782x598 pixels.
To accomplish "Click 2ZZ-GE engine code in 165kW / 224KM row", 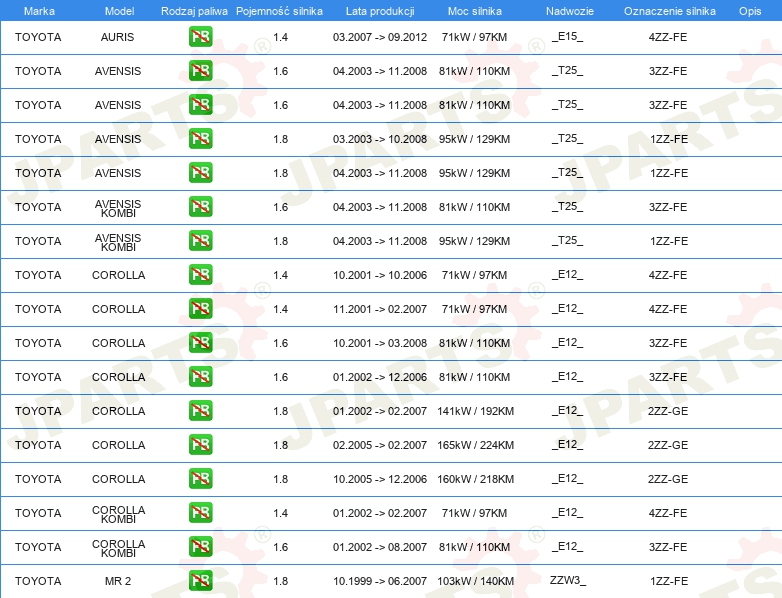I will [668, 445].
